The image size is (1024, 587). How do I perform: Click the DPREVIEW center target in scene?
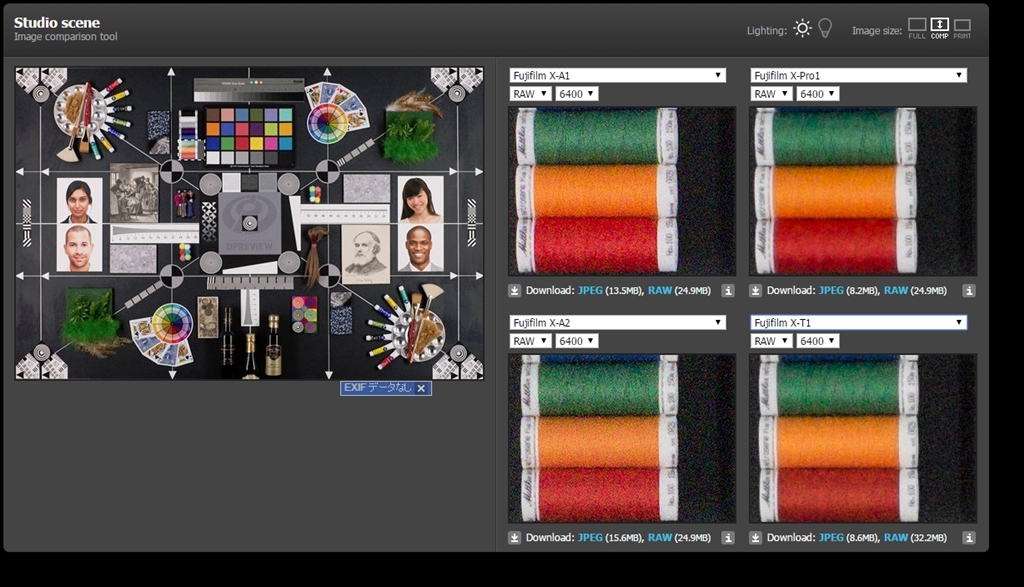(249, 224)
